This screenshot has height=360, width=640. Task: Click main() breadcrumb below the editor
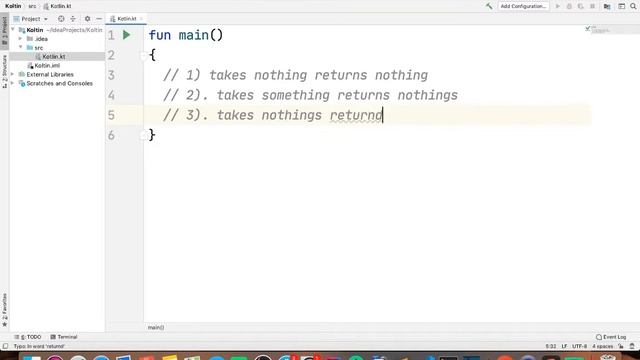(156, 327)
